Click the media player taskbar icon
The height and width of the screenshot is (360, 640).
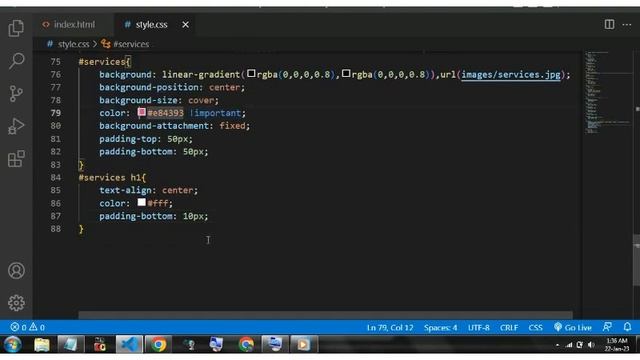[304, 344]
